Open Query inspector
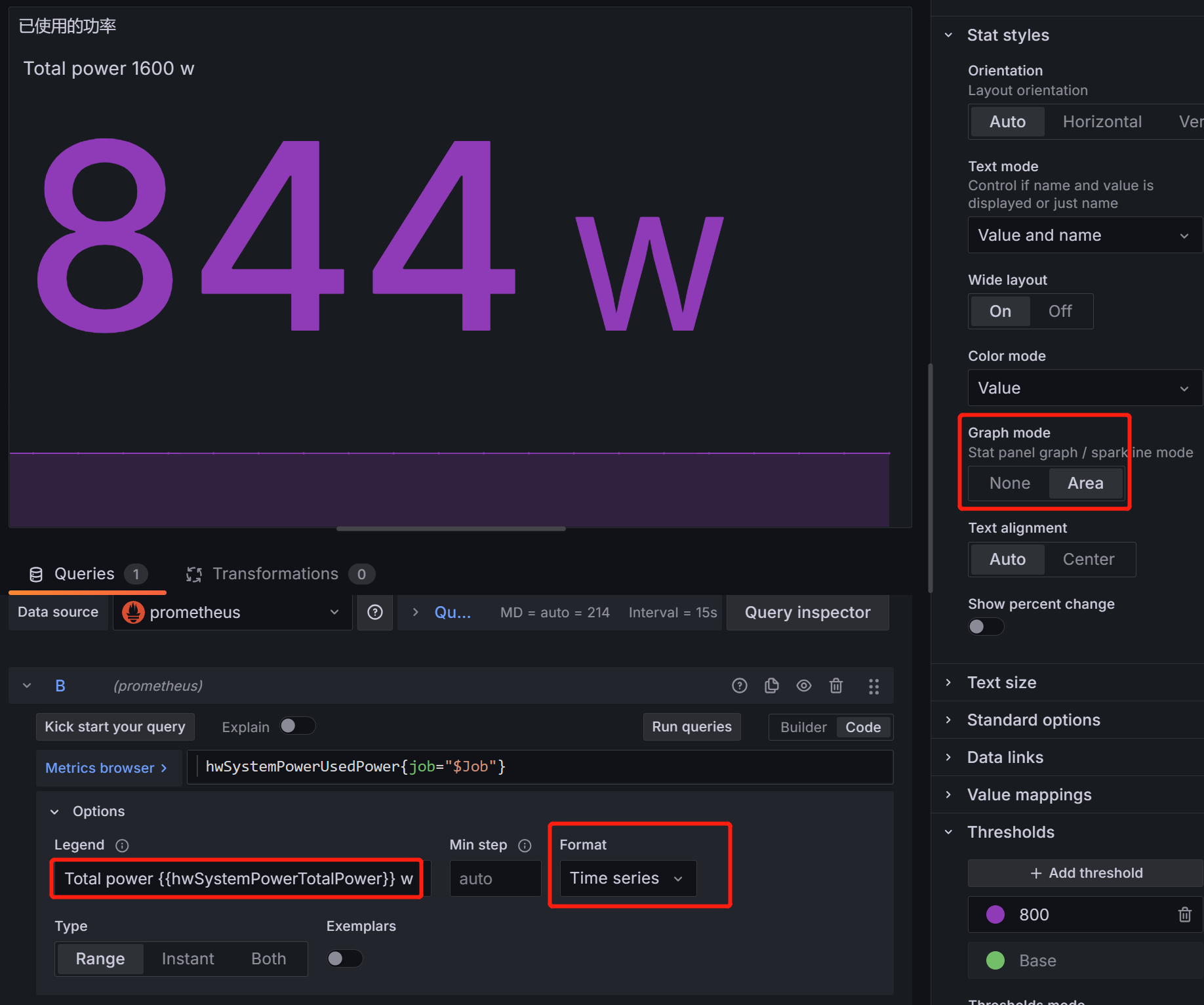Image resolution: width=1204 pixels, height=1005 pixels. click(808, 612)
